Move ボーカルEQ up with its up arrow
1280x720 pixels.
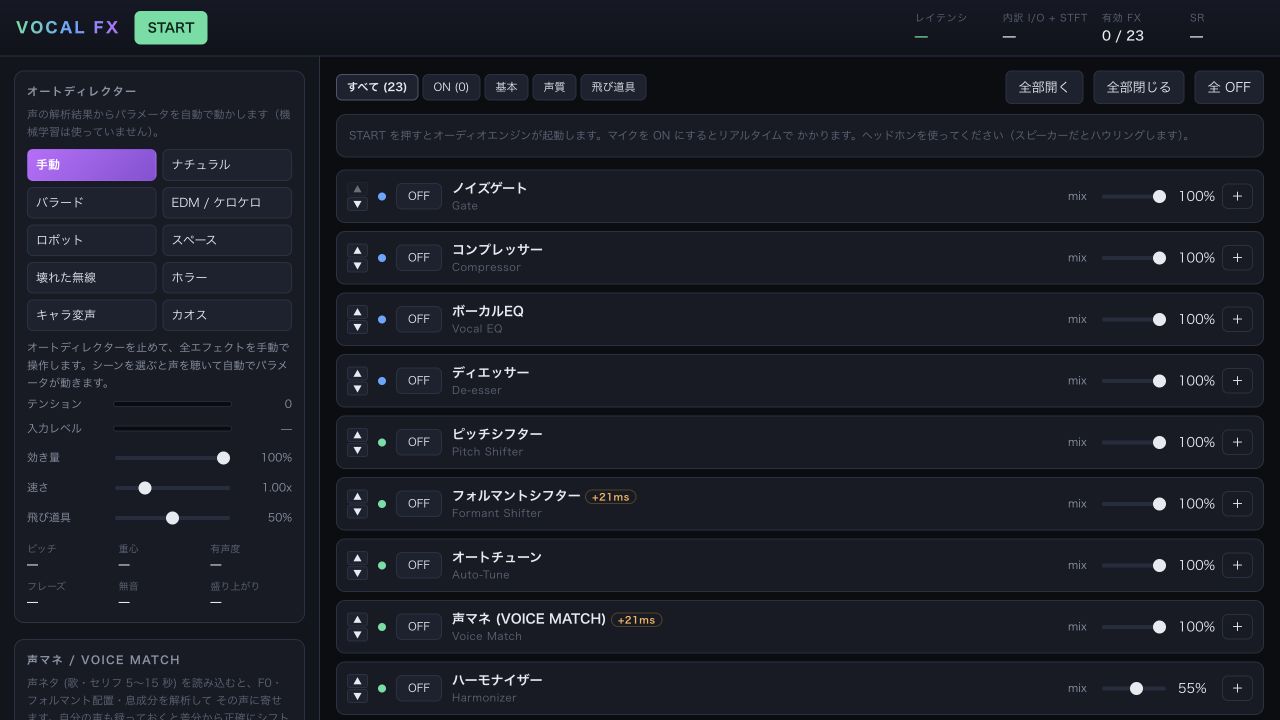tap(357, 312)
